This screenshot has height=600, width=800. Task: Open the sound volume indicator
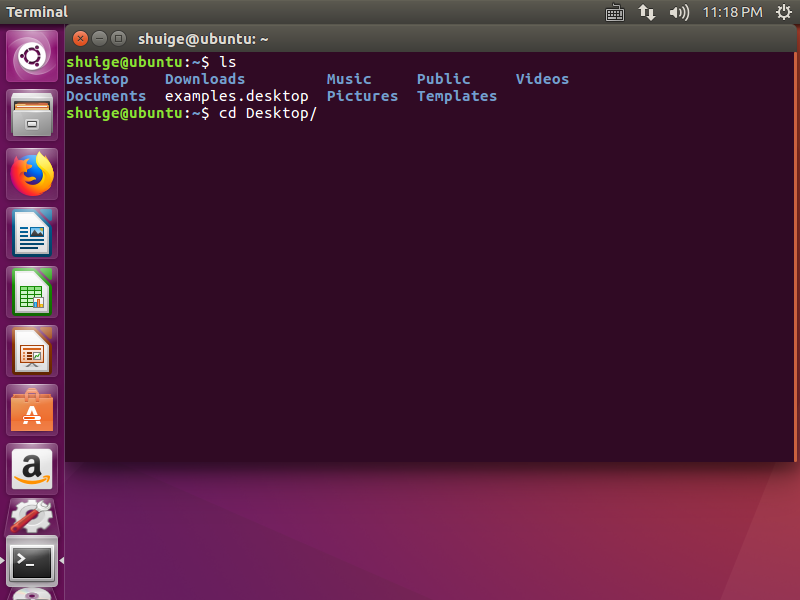tap(679, 12)
